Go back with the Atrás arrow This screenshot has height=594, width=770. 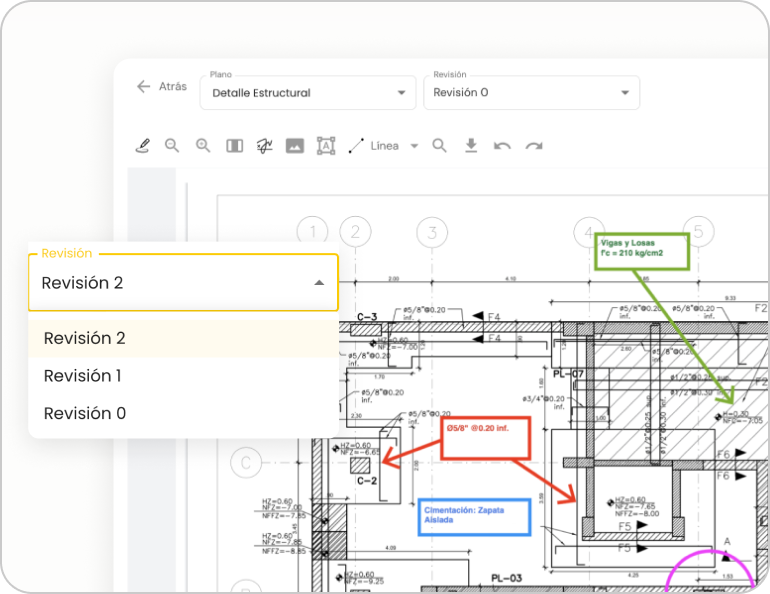(143, 86)
